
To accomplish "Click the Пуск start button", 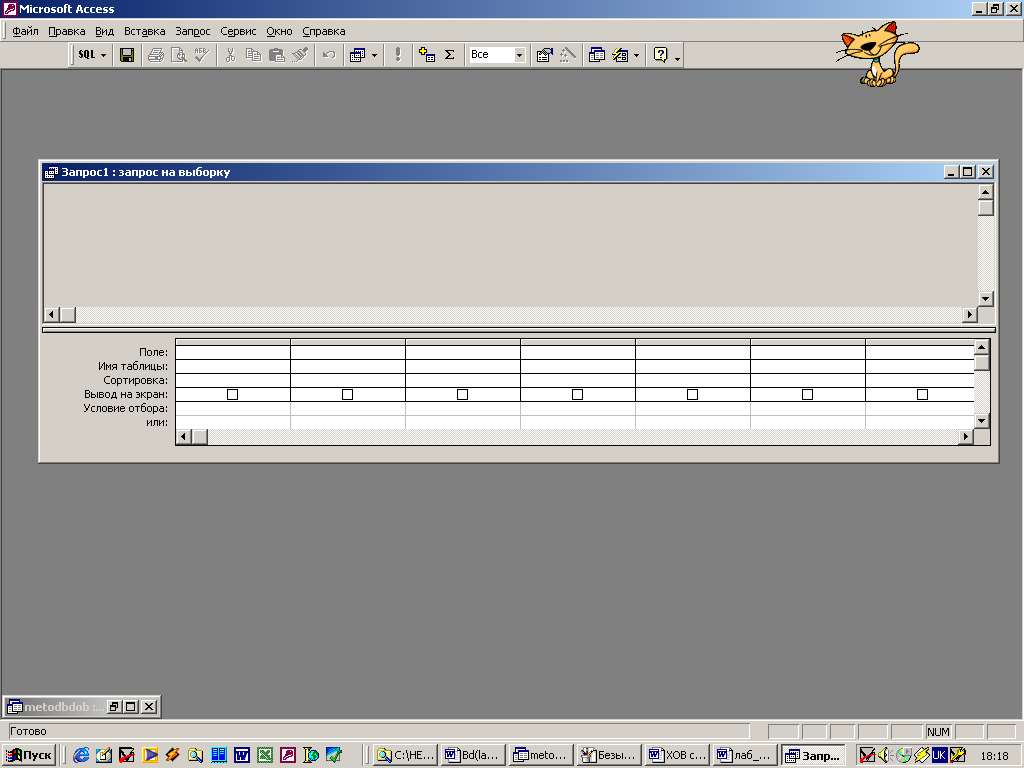I will pos(29,755).
